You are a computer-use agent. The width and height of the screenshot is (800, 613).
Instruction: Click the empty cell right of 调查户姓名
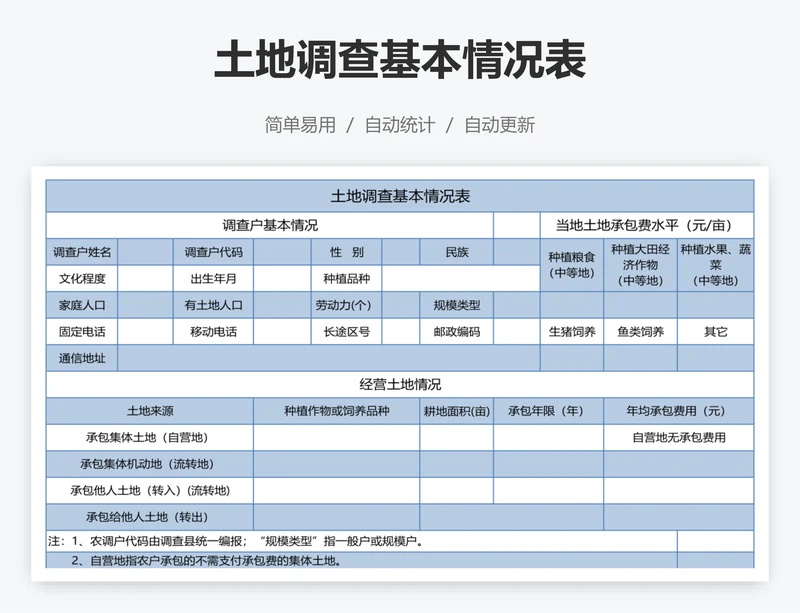pos(145,252)
